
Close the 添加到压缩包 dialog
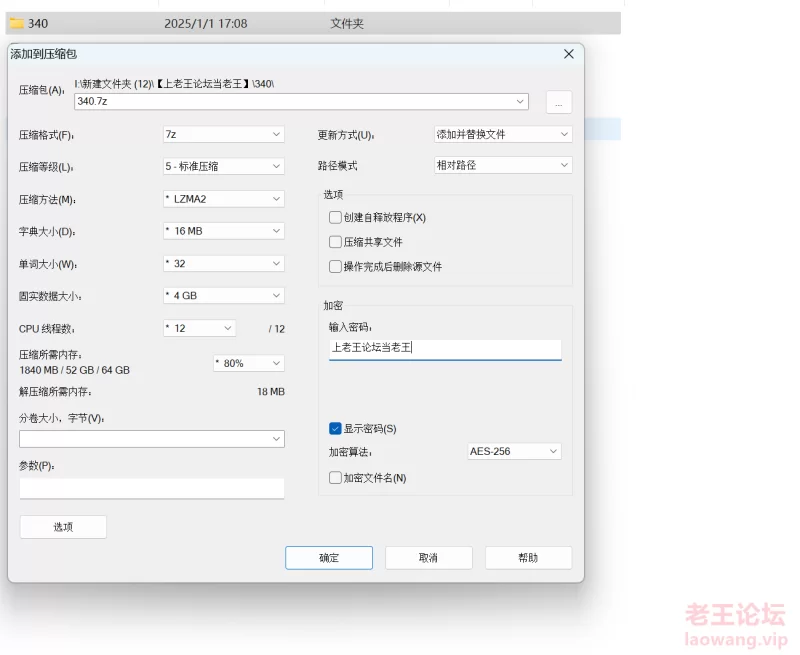(x=569, y=54)
